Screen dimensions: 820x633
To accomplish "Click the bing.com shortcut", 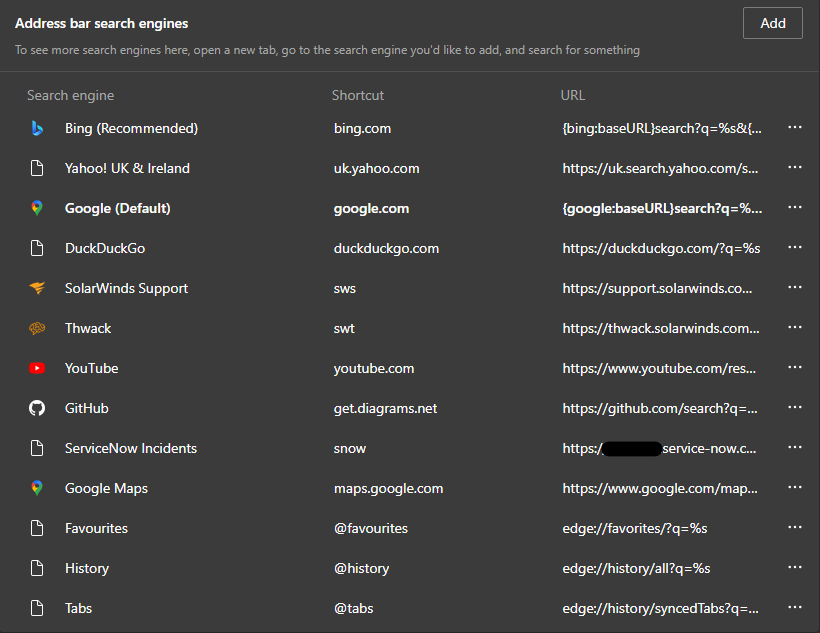I will (362, 129).
